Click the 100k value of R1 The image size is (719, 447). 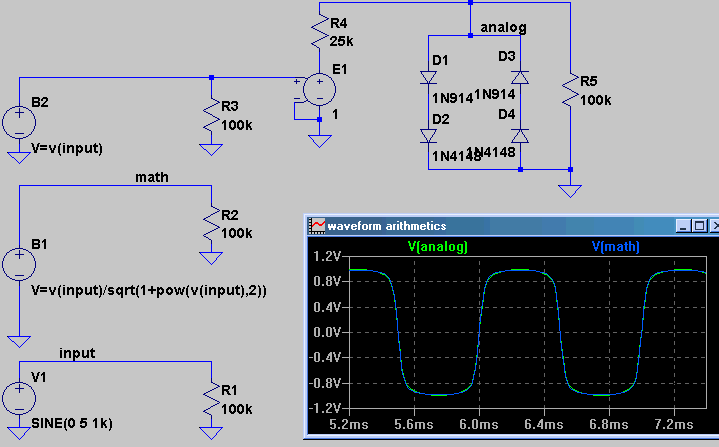[x=237, y=409]
